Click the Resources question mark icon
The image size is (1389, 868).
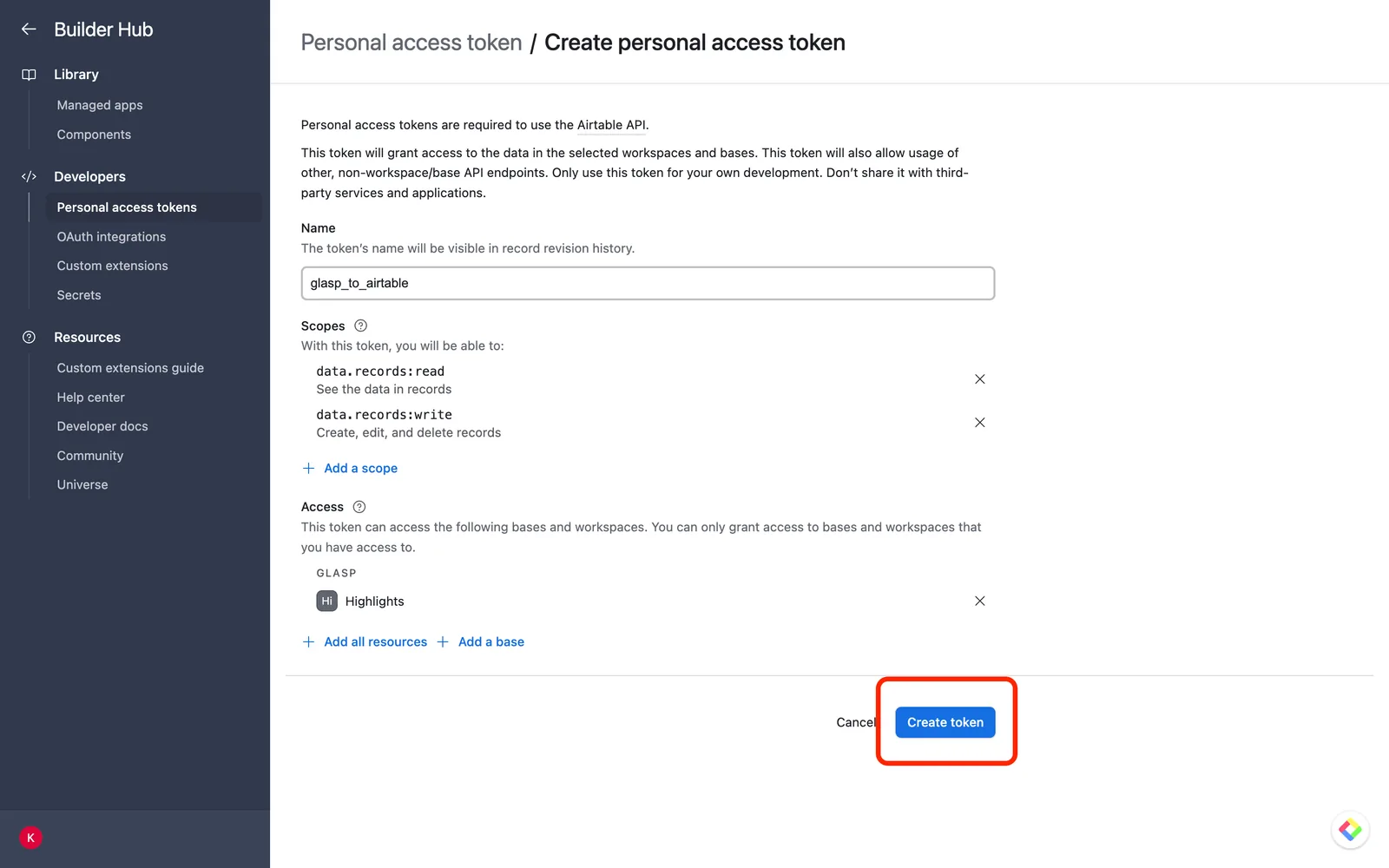point(29,337)
